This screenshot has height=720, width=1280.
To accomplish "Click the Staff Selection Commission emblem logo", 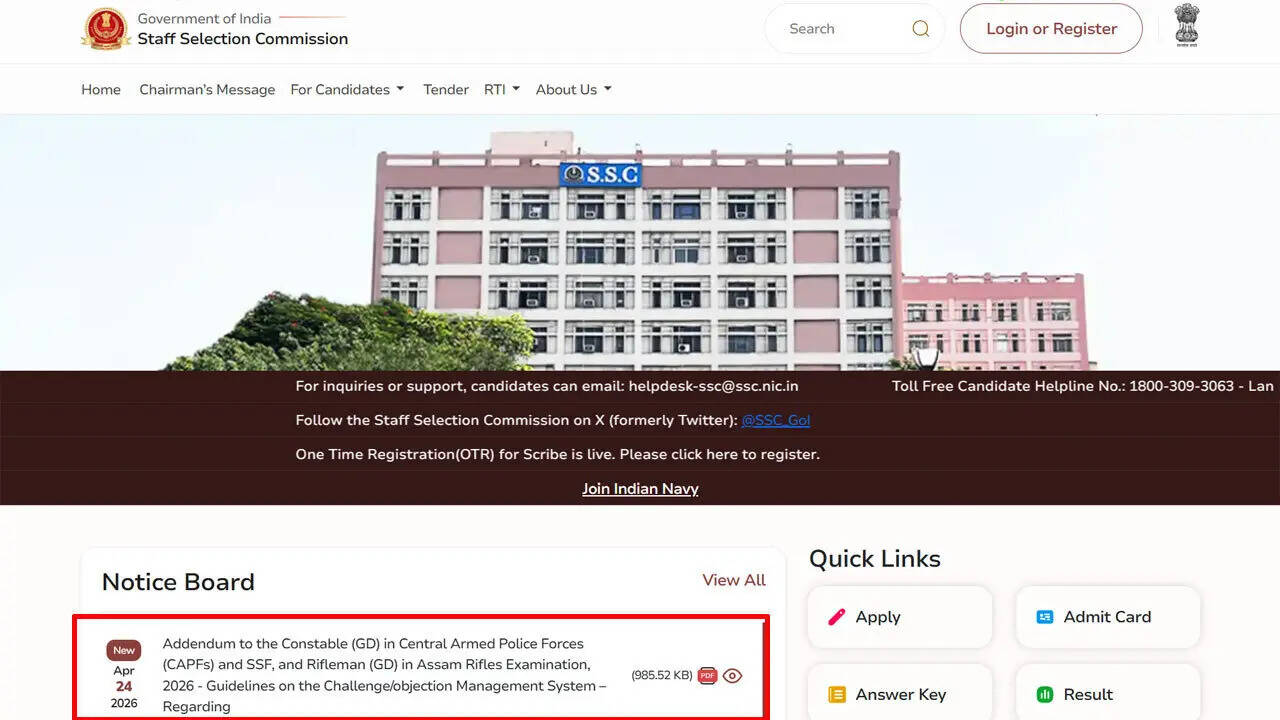I will click(x=105, y=29).
